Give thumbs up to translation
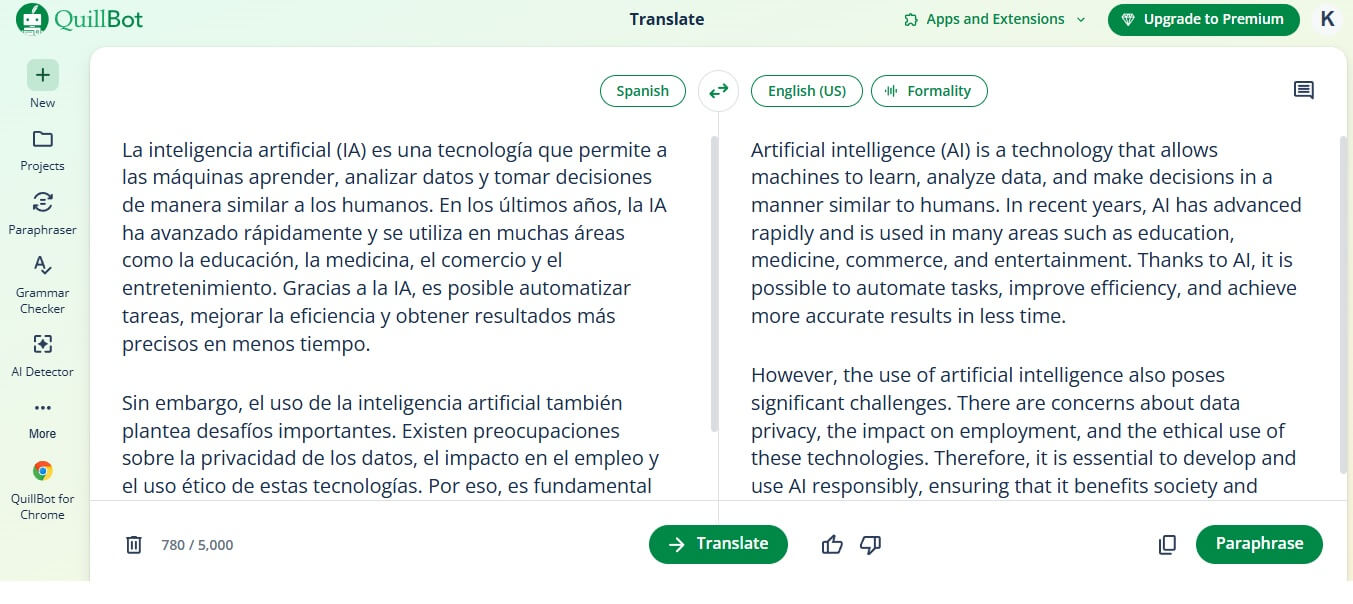 (832, 545)
